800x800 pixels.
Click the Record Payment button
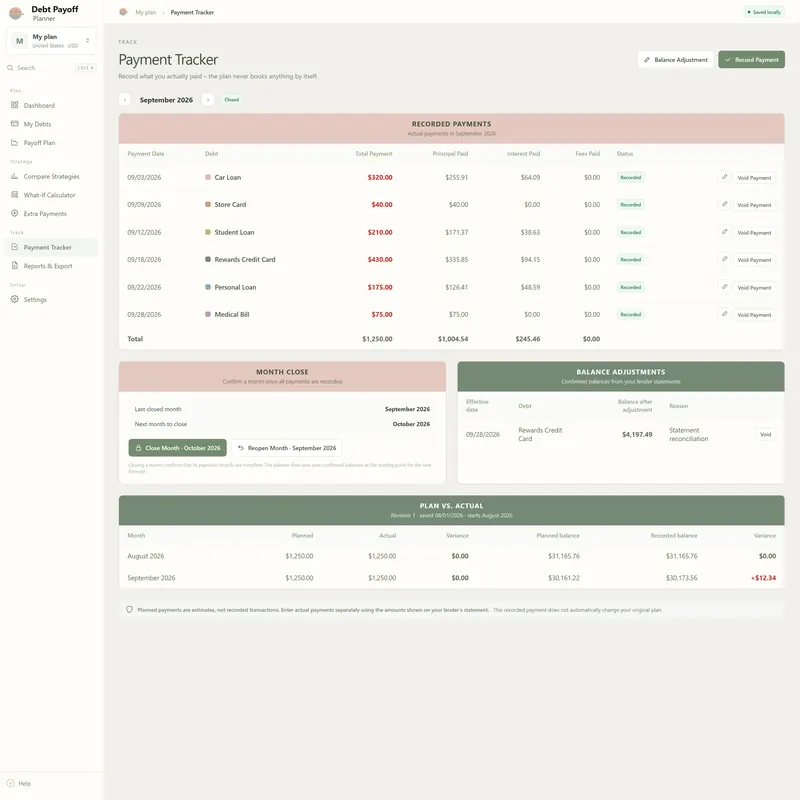(x=752, y=60)
